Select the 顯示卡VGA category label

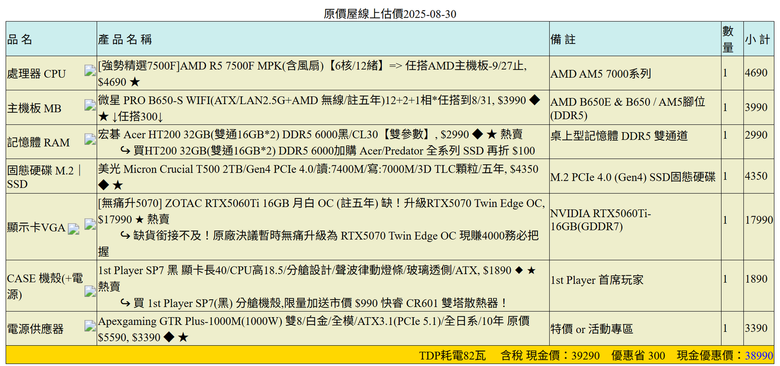pyautogui.click(x=36, y=228)
